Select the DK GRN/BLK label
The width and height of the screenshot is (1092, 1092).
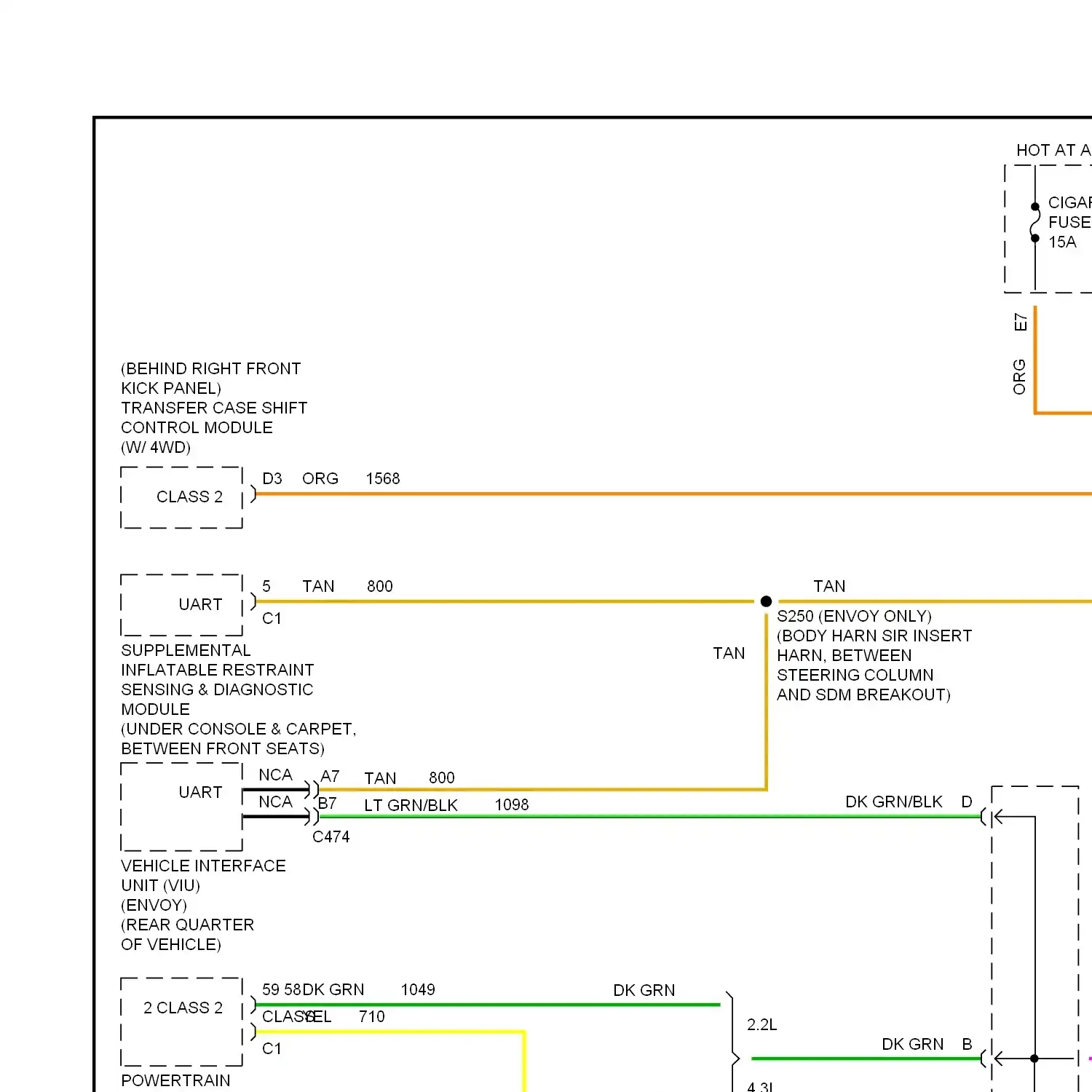tap(894, 802)
